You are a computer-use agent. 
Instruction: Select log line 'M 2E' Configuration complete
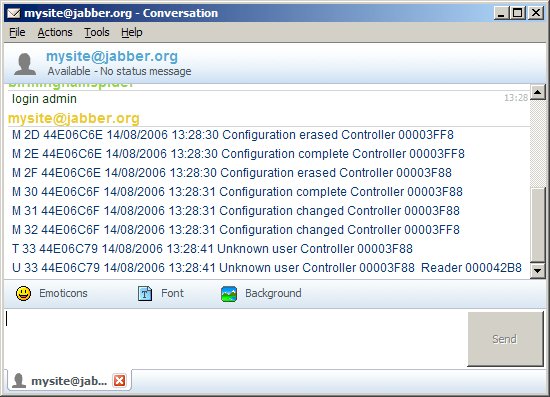(x=238, y=154)
